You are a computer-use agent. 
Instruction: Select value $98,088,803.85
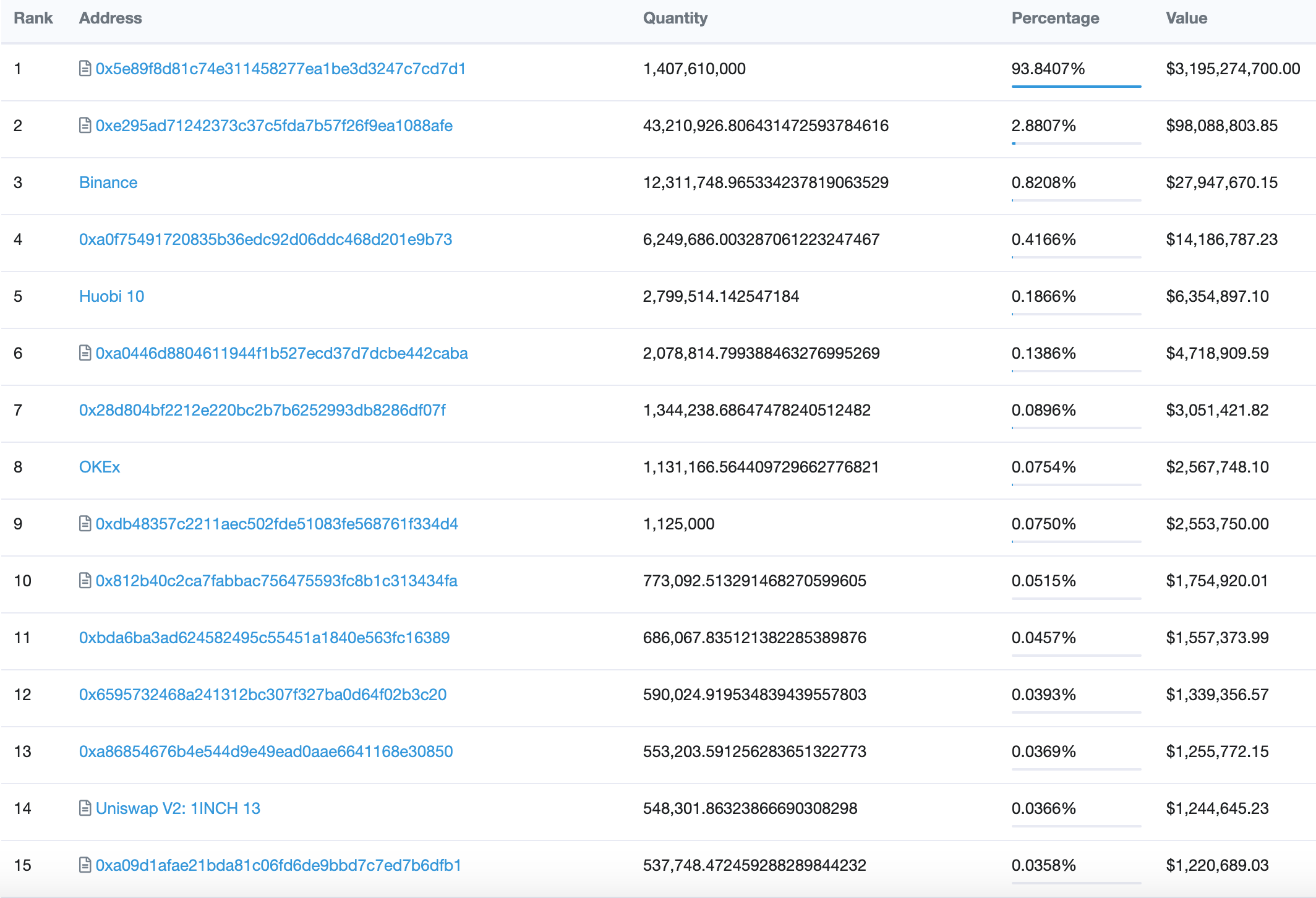coord(1222,126)
